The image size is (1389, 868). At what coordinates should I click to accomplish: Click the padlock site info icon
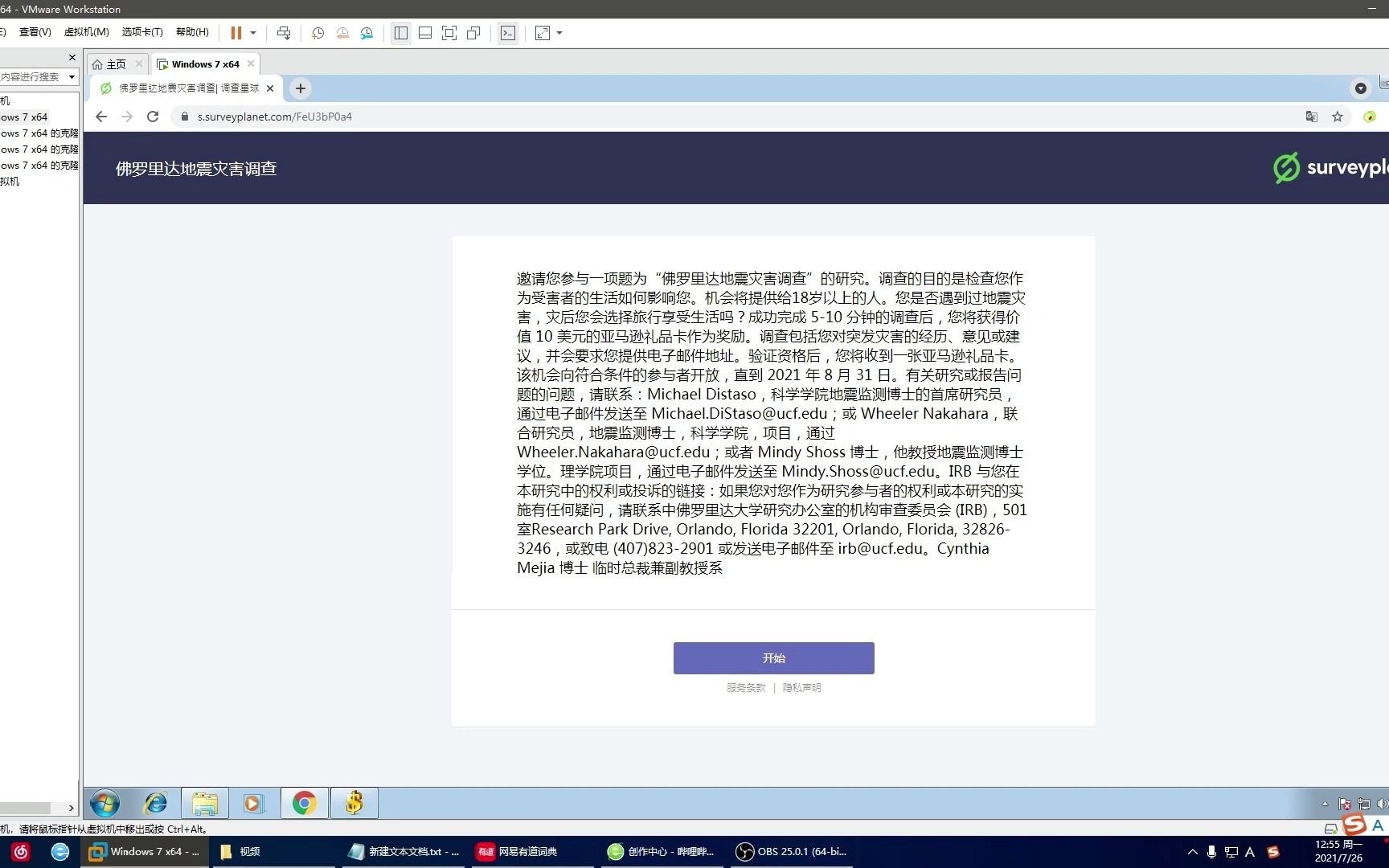pyautogui.click(x=185, y=117)
